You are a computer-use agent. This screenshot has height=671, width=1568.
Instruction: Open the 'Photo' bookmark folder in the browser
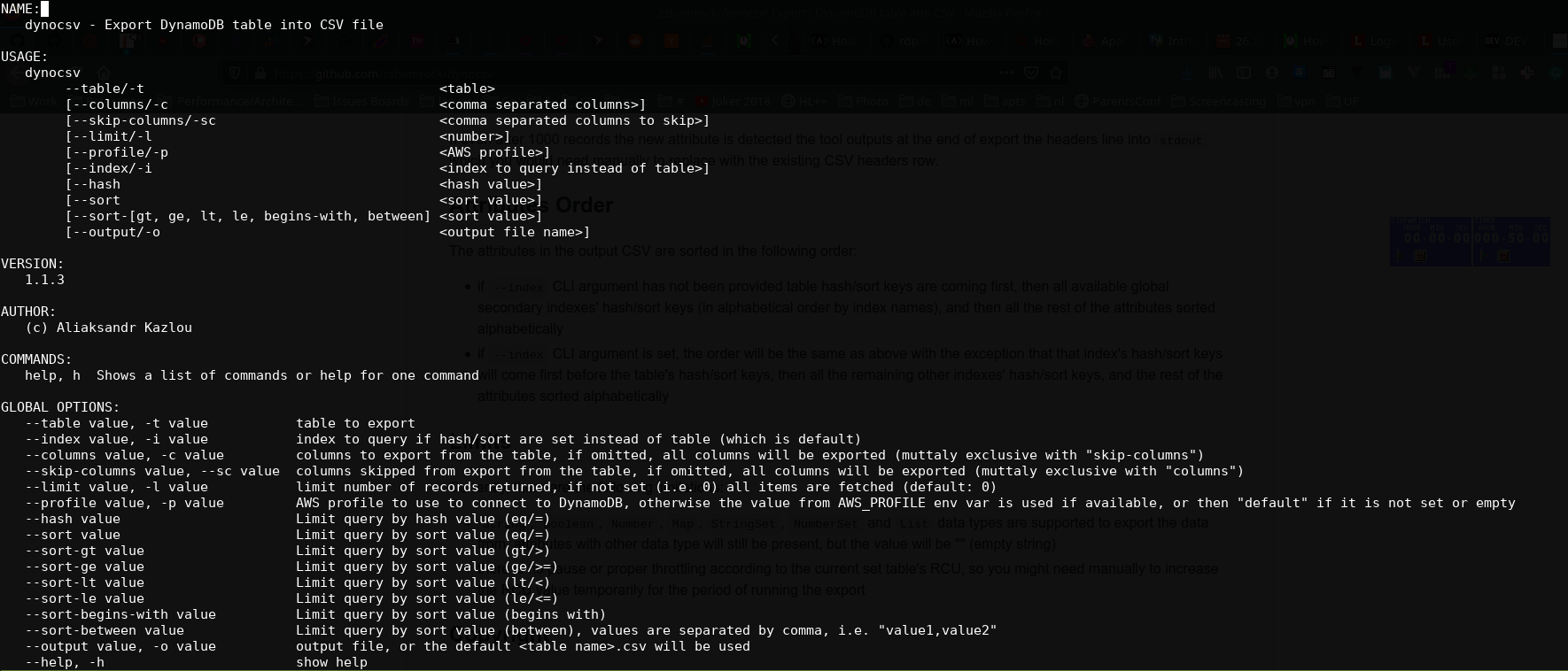click(863, 101)
